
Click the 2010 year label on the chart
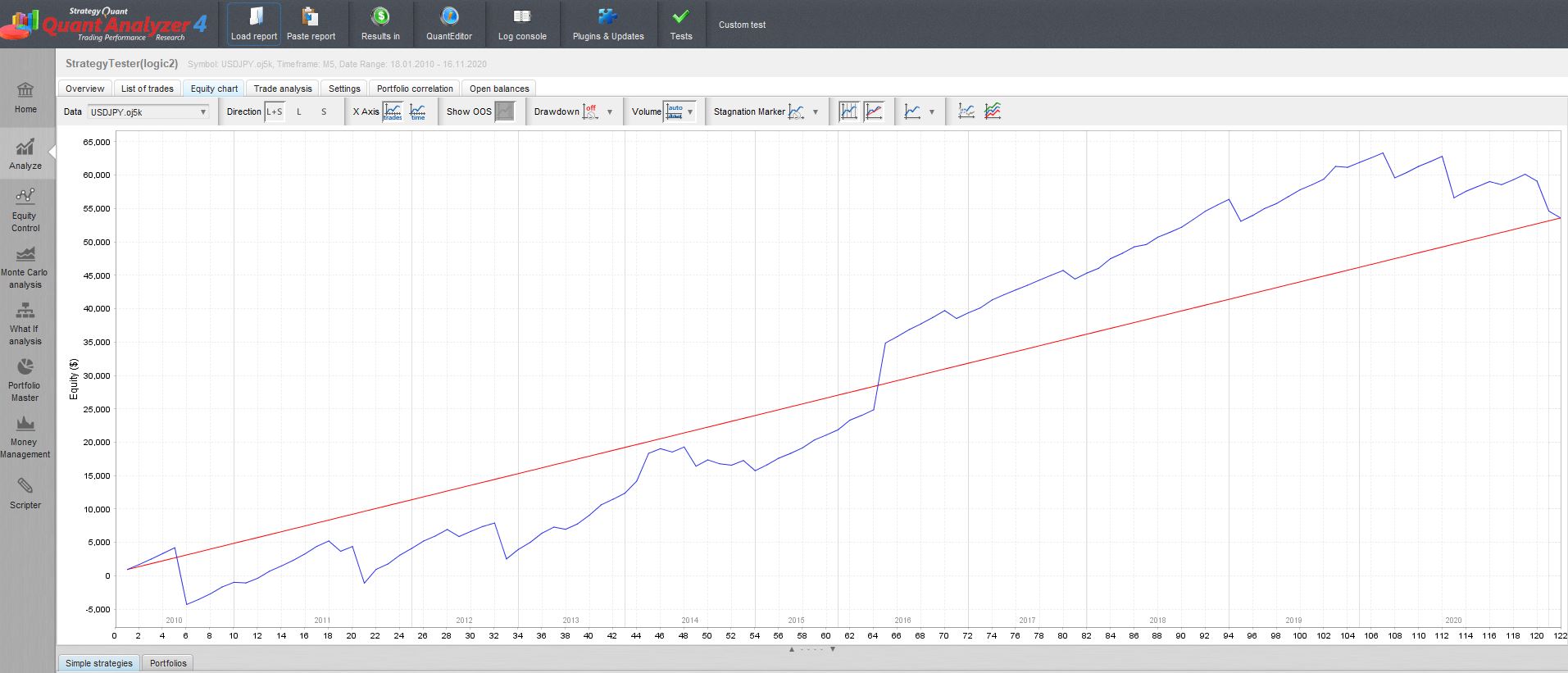(x=174, y=621)
